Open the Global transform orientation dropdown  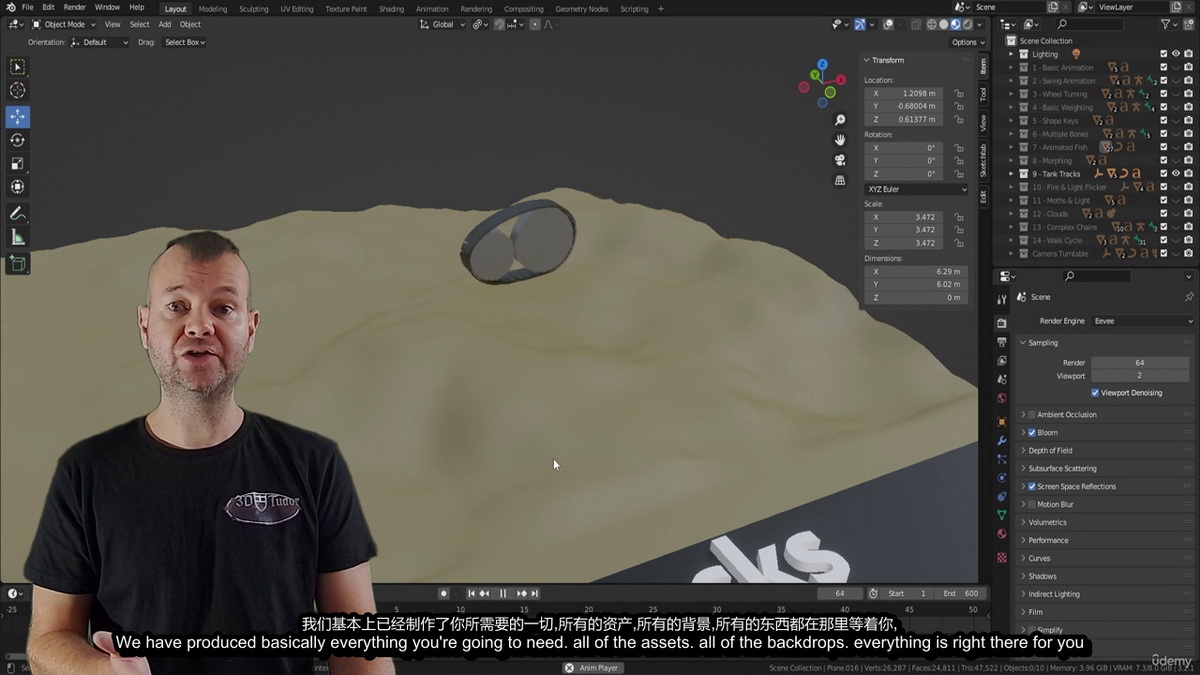(x=442, y=24)
